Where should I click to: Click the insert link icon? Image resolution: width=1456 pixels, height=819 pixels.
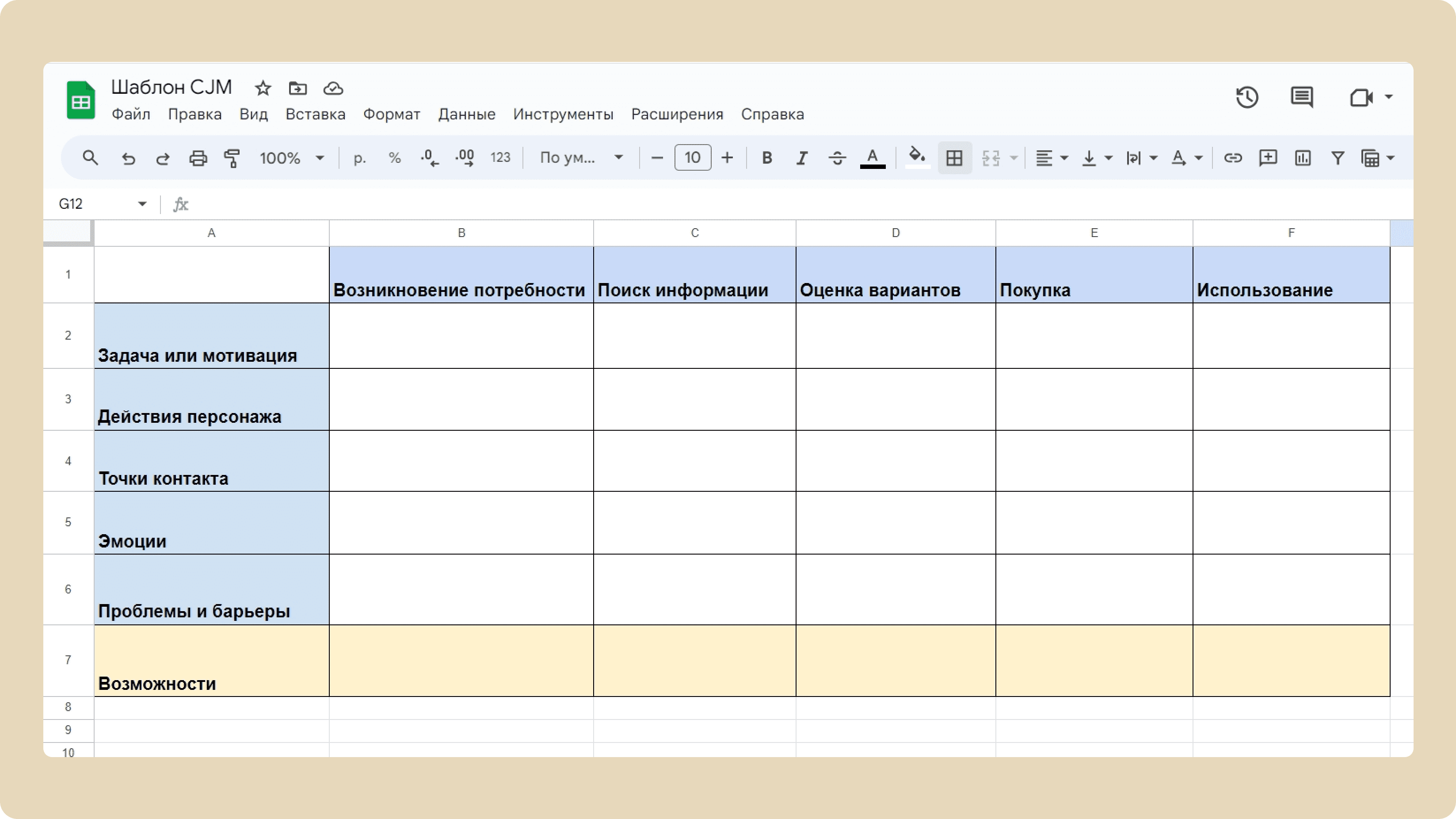tap(1233, 158)
